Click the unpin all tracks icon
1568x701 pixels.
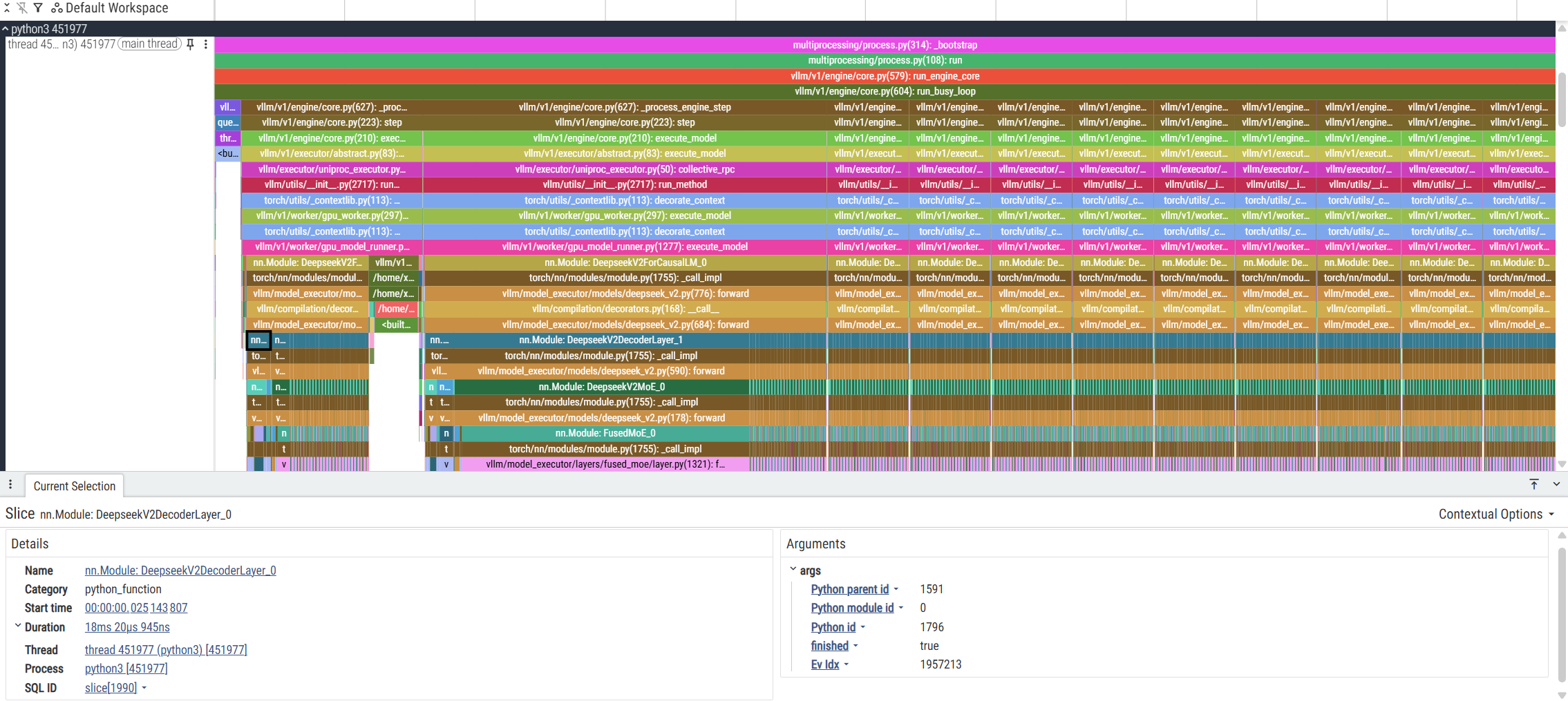pos(22,8)
